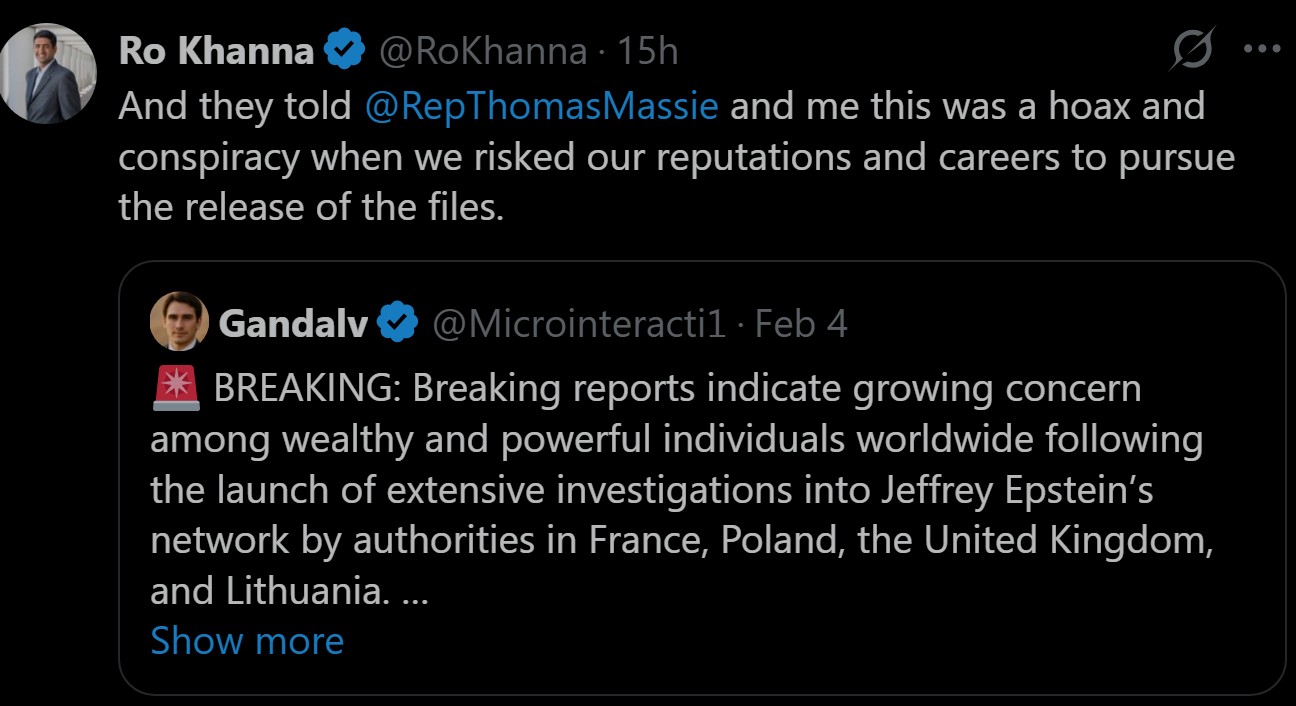Click the @Microinteracti1 handle
The width and height of the screenshot is (1296, 706).
click(578, 323)
